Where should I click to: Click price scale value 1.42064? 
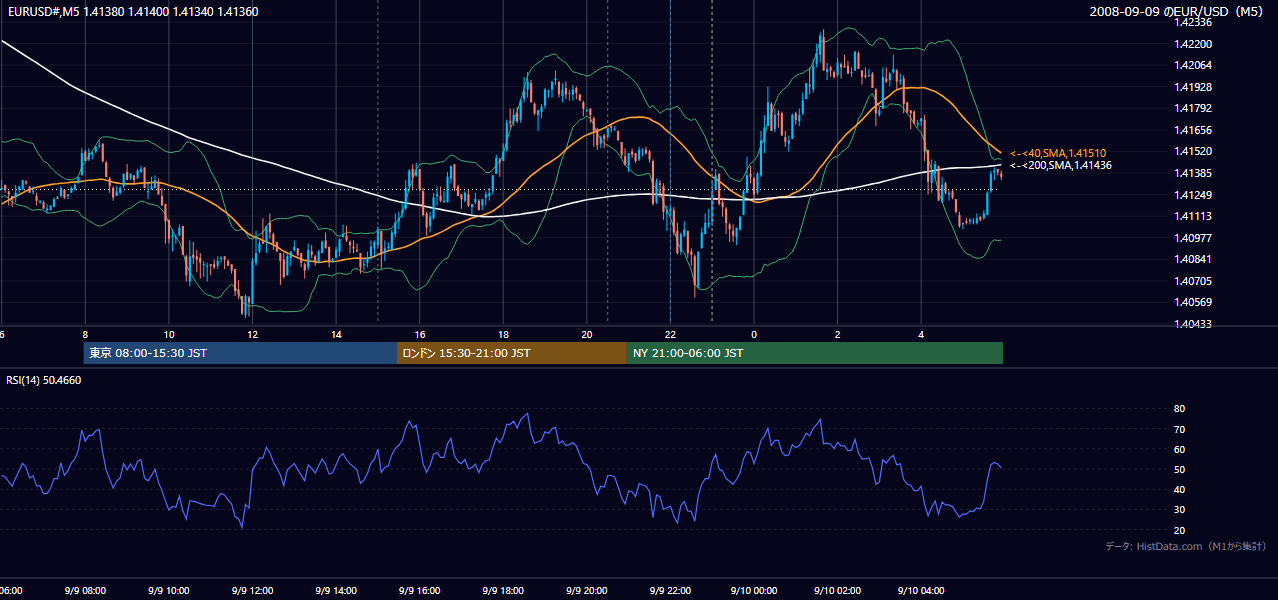(1194, 65)
